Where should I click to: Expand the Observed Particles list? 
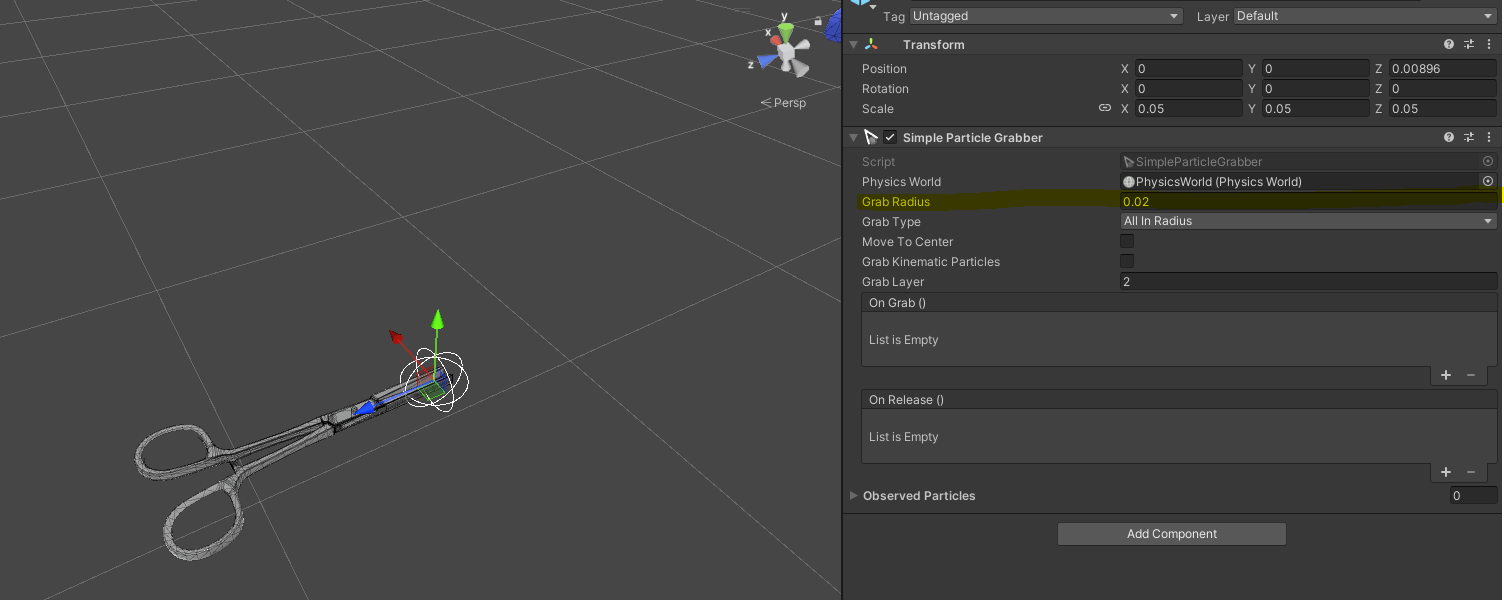pos(853,496)
